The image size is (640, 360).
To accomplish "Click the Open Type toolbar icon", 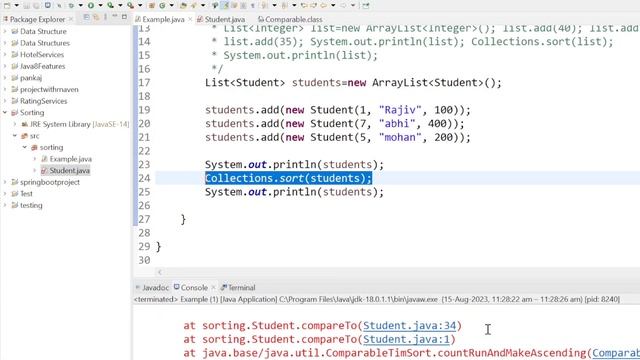I will tap(183, 5).
